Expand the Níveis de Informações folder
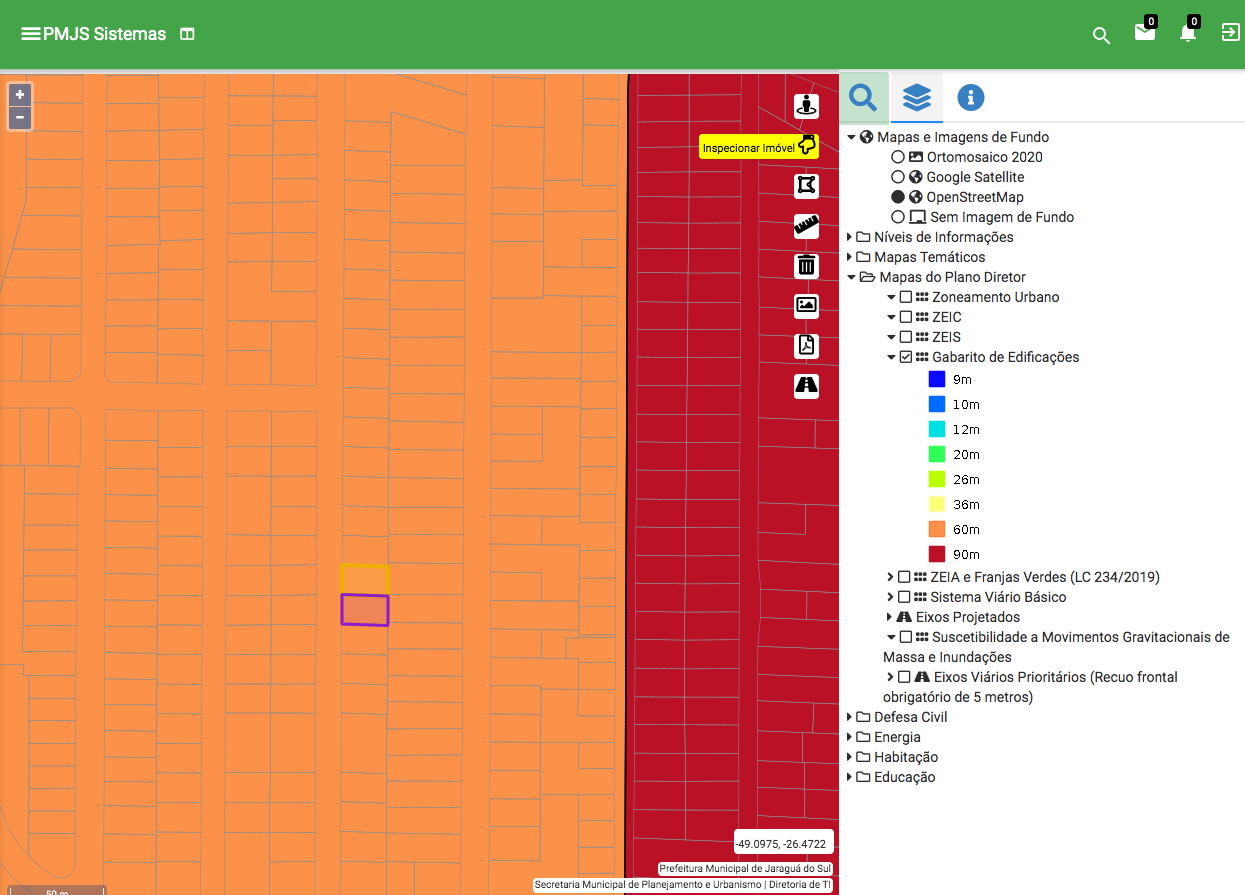This screenshot has width=1245, height=895. pos(850,237)
